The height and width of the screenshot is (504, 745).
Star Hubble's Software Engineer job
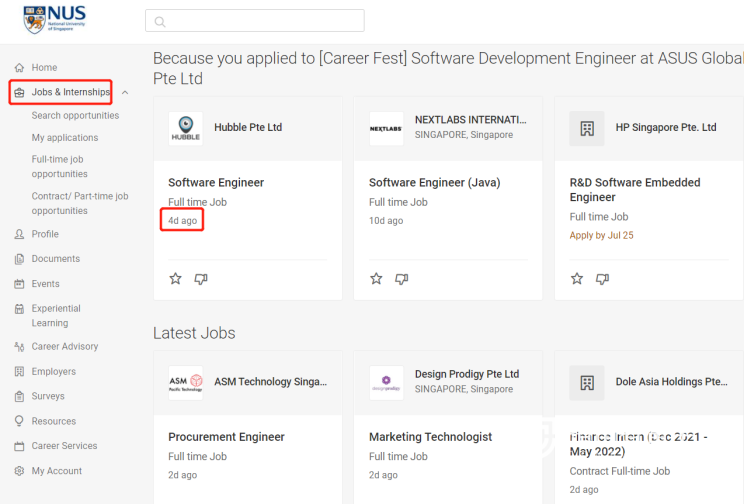[x=175, y=279]
